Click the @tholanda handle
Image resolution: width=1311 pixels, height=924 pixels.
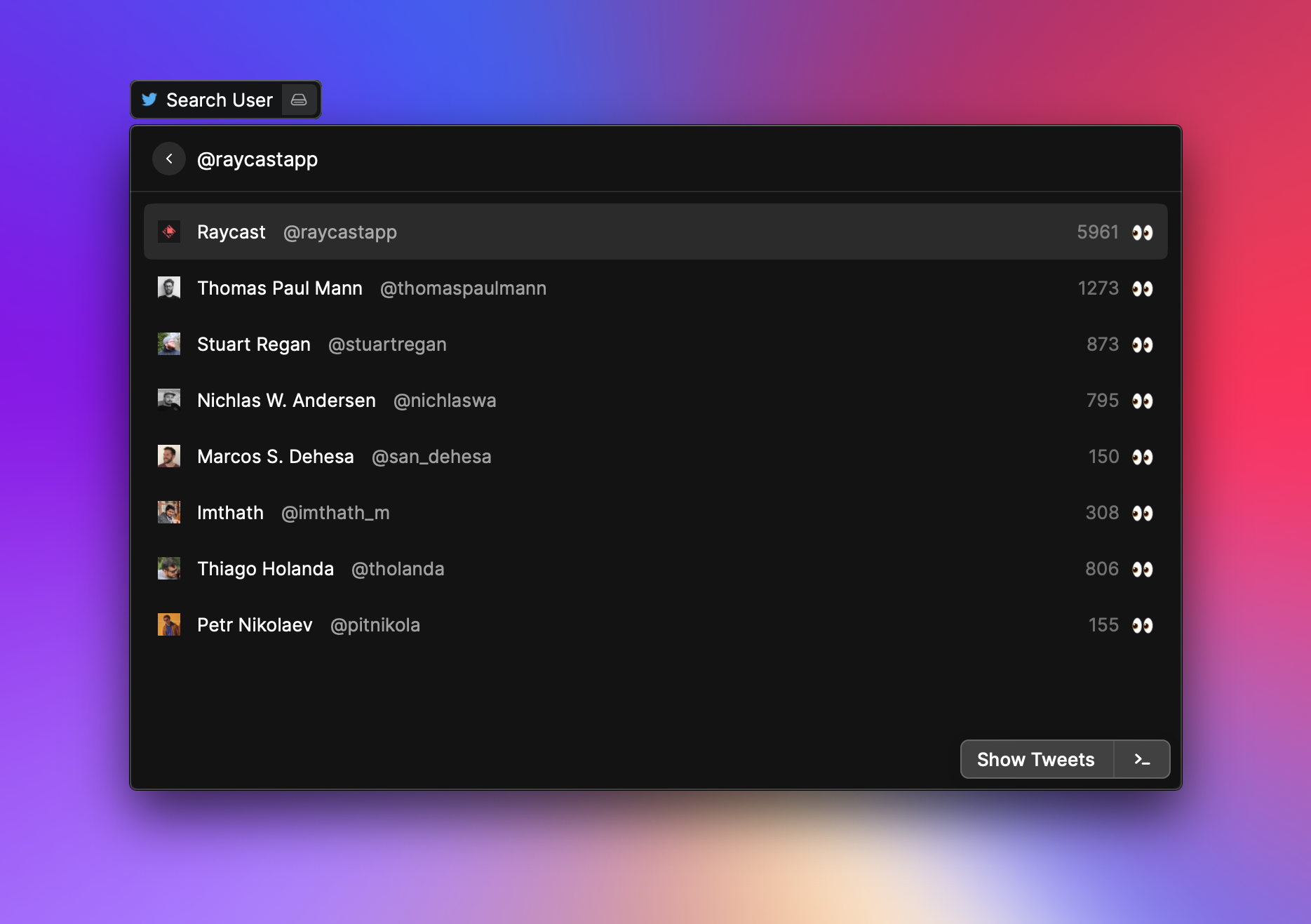pos(398,569)
